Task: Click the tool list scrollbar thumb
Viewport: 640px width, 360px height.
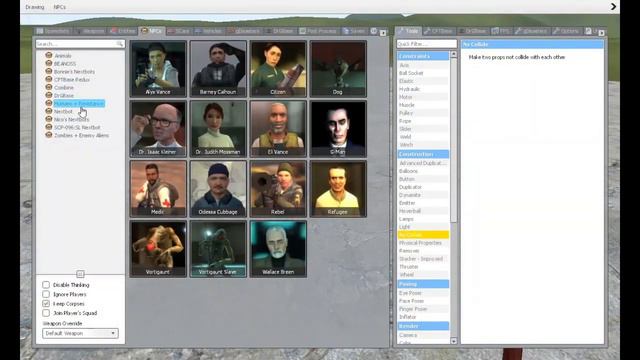Action: pos(453,140)
